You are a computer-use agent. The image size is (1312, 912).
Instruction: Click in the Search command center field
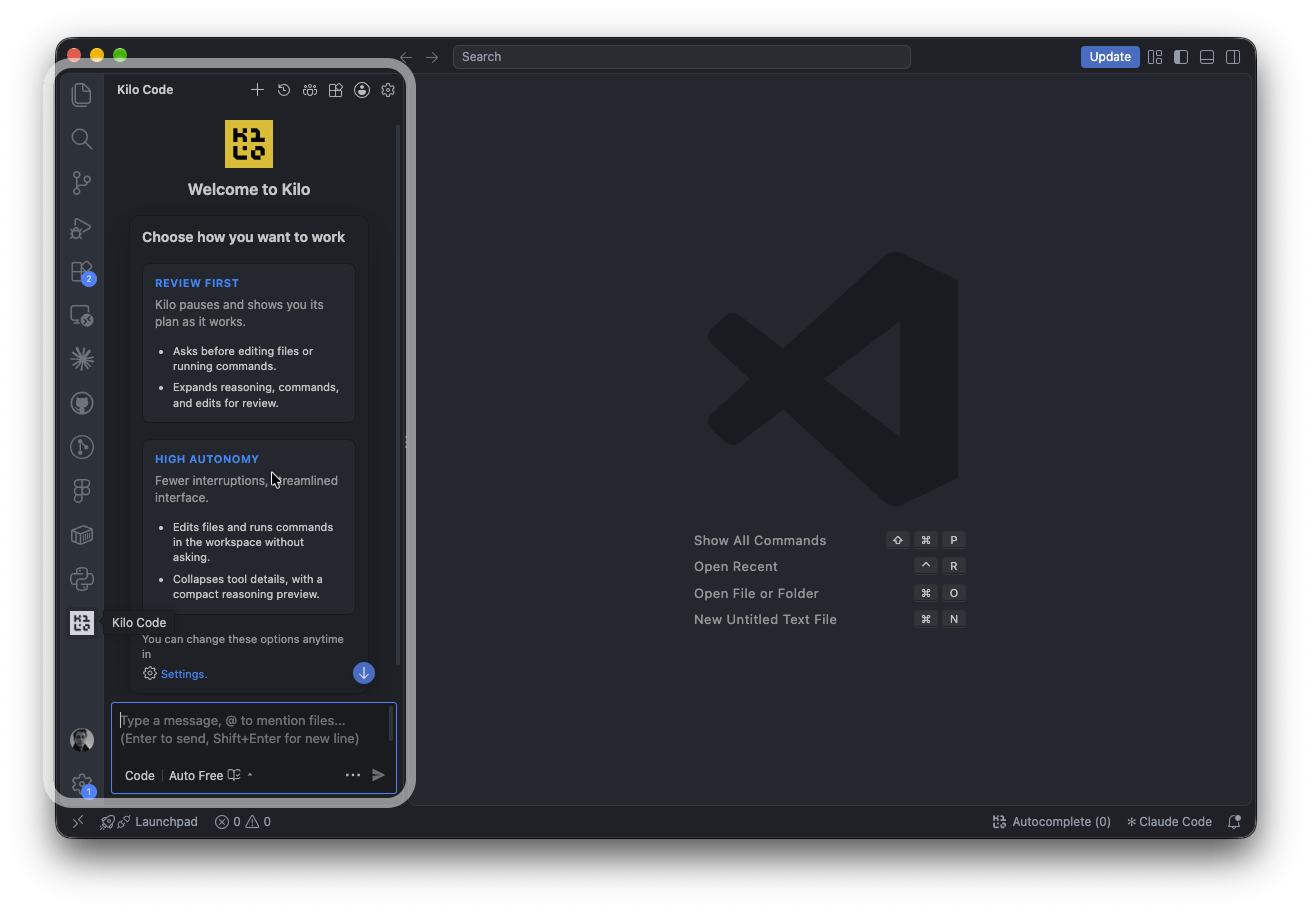[x=682, y=57]
